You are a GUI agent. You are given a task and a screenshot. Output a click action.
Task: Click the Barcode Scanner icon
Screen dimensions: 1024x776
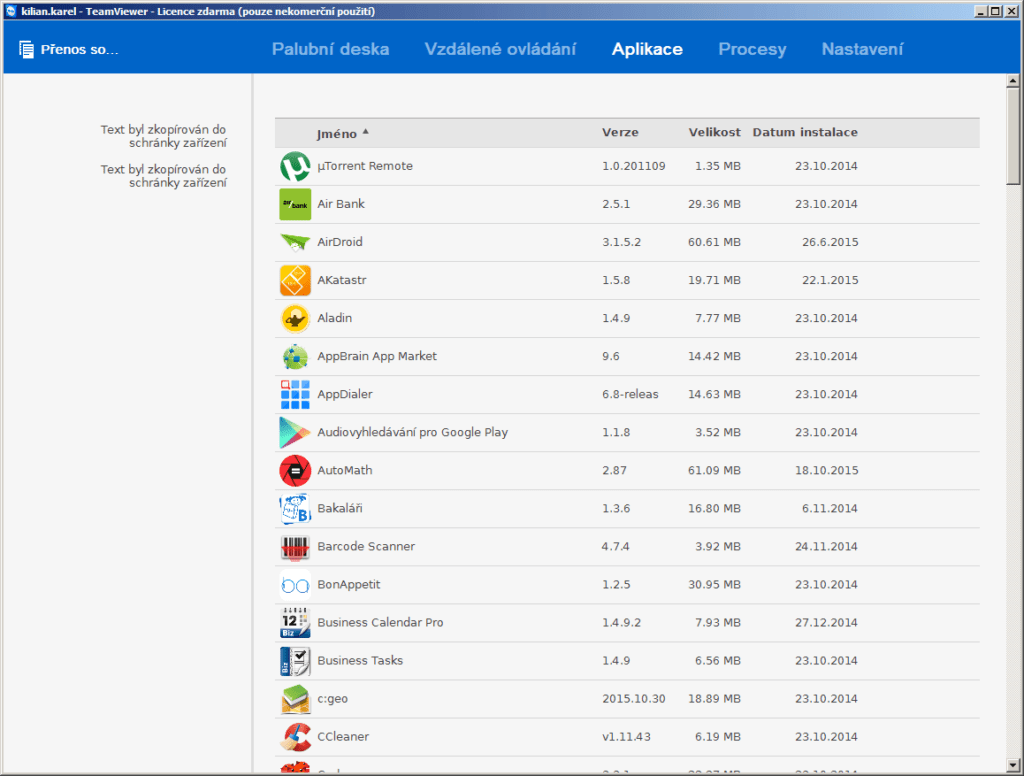click(x=295, y=547)
